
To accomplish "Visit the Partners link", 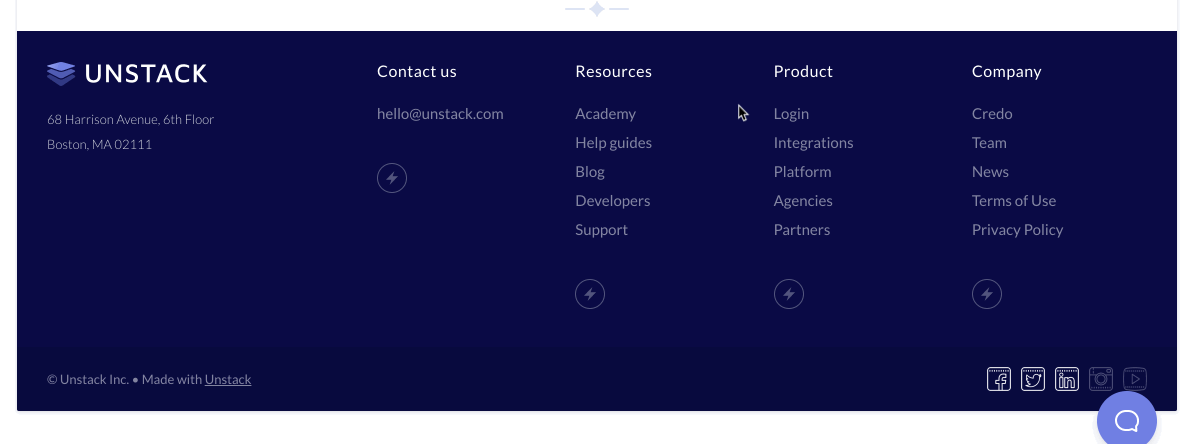I will pyautogui.click(x=802, y=230).
